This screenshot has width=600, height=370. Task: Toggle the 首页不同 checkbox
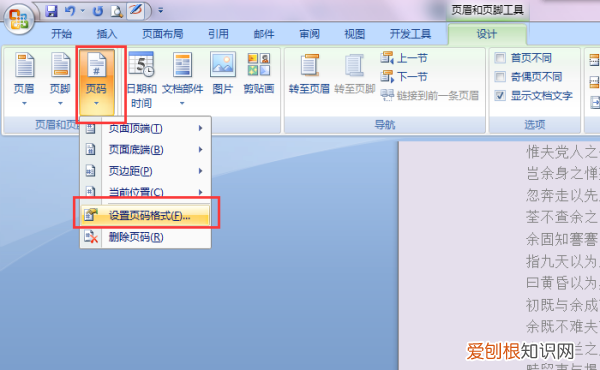click(x=500, y=58)
